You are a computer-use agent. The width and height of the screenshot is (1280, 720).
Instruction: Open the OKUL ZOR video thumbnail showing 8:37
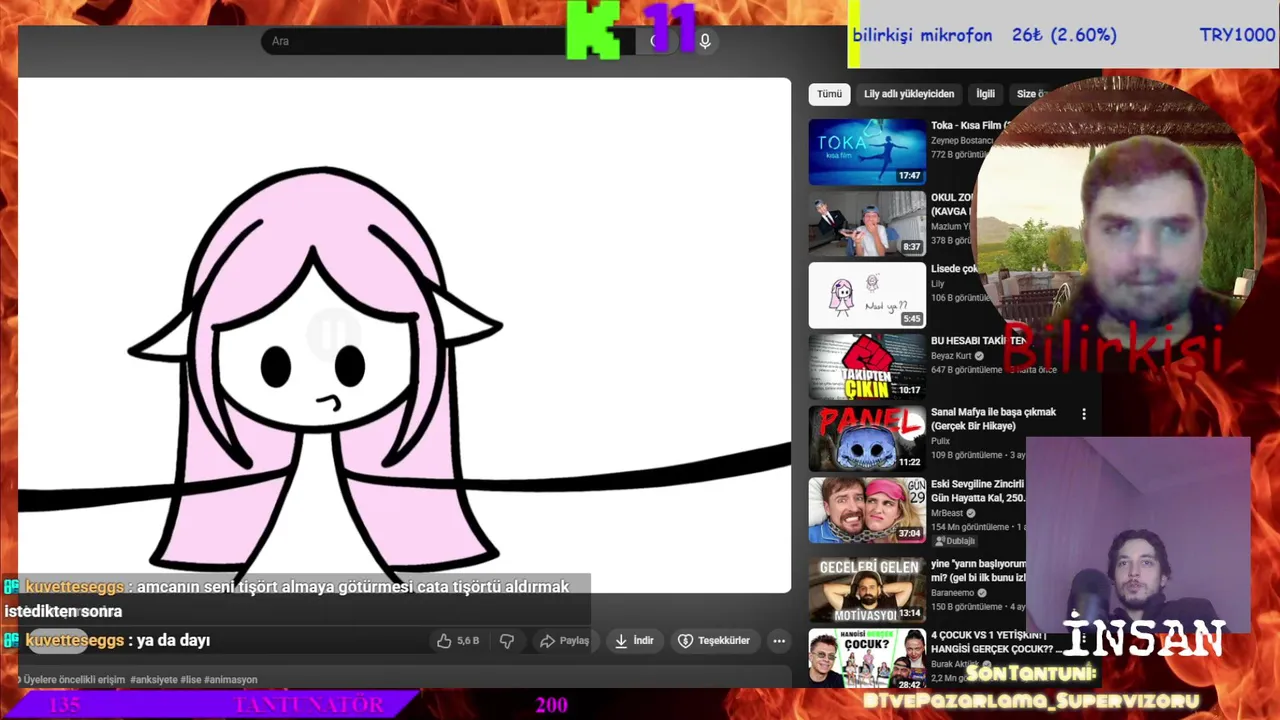coord(867,224)
